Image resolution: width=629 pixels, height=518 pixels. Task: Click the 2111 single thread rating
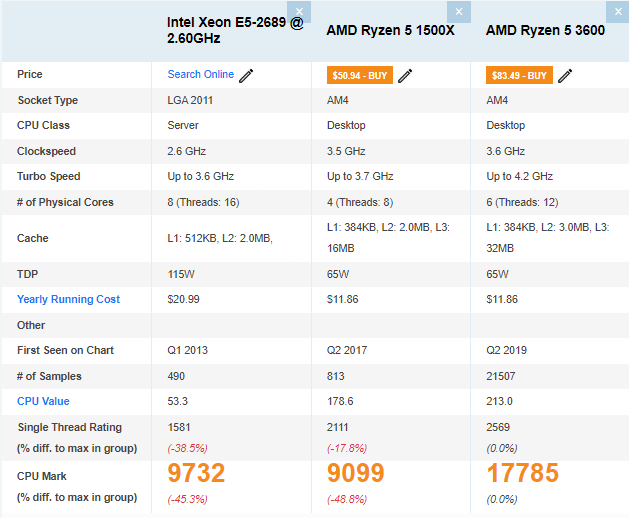[337, 427]
